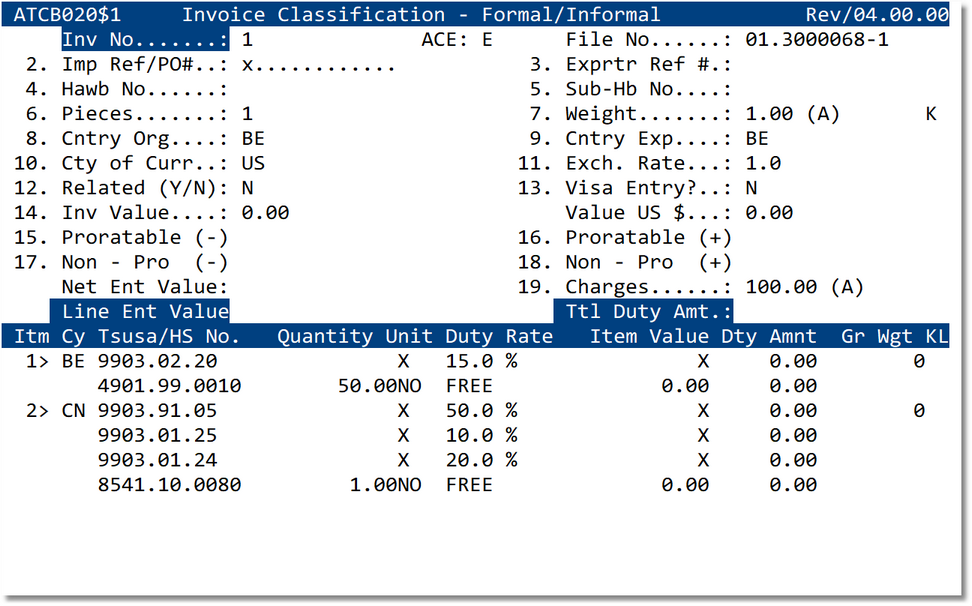
Task: Click the ACE: E indicator
Action: click(x=457, y=40)
